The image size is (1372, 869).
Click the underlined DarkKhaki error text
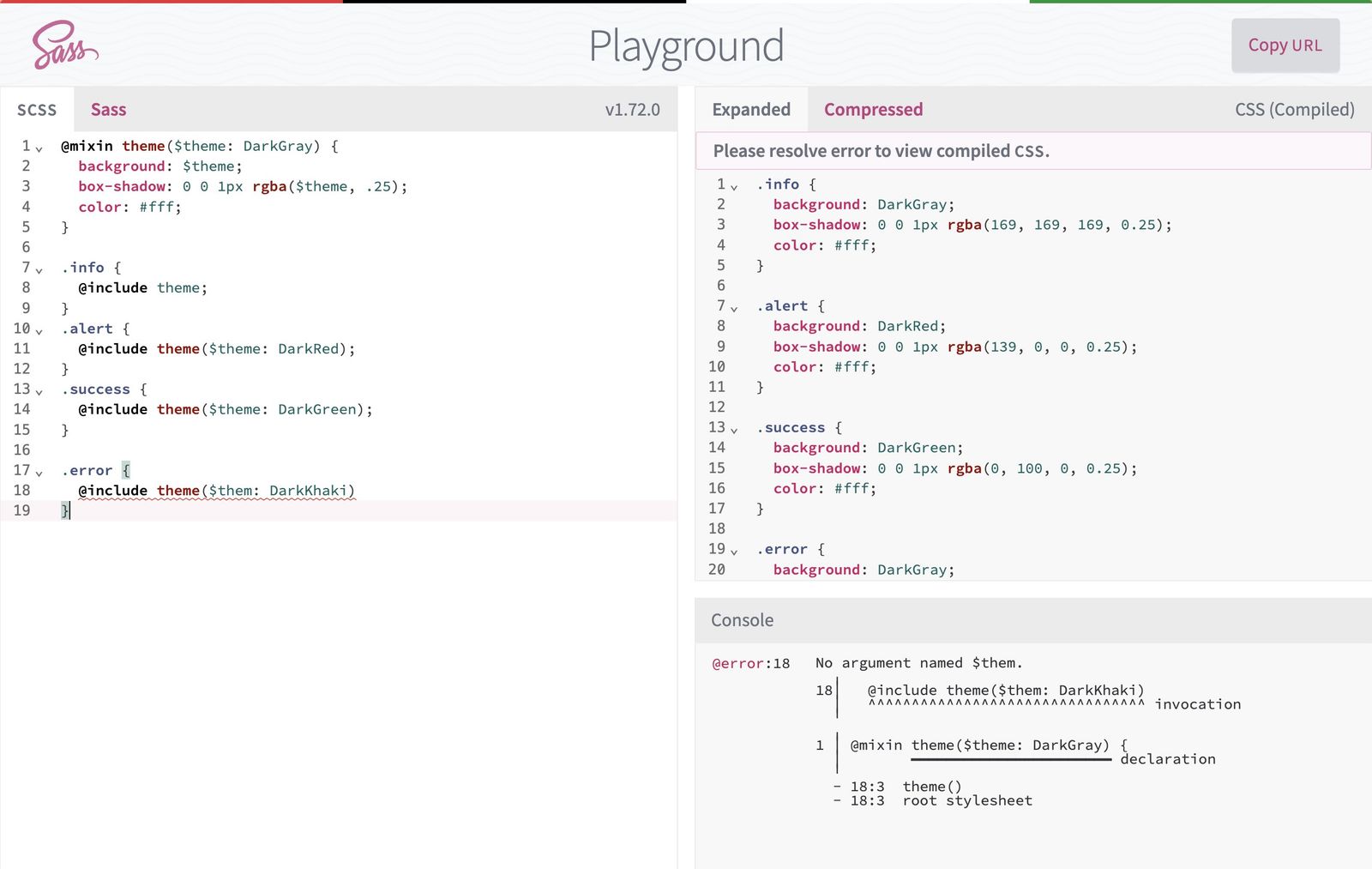click(310, 490)
